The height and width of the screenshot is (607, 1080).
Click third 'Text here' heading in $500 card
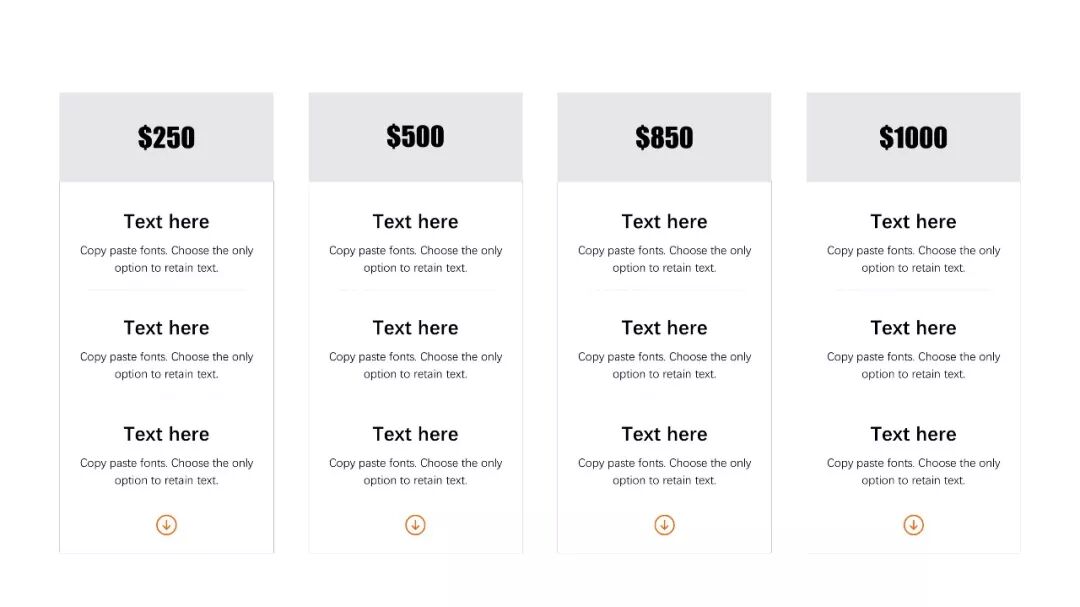[415, 434]
